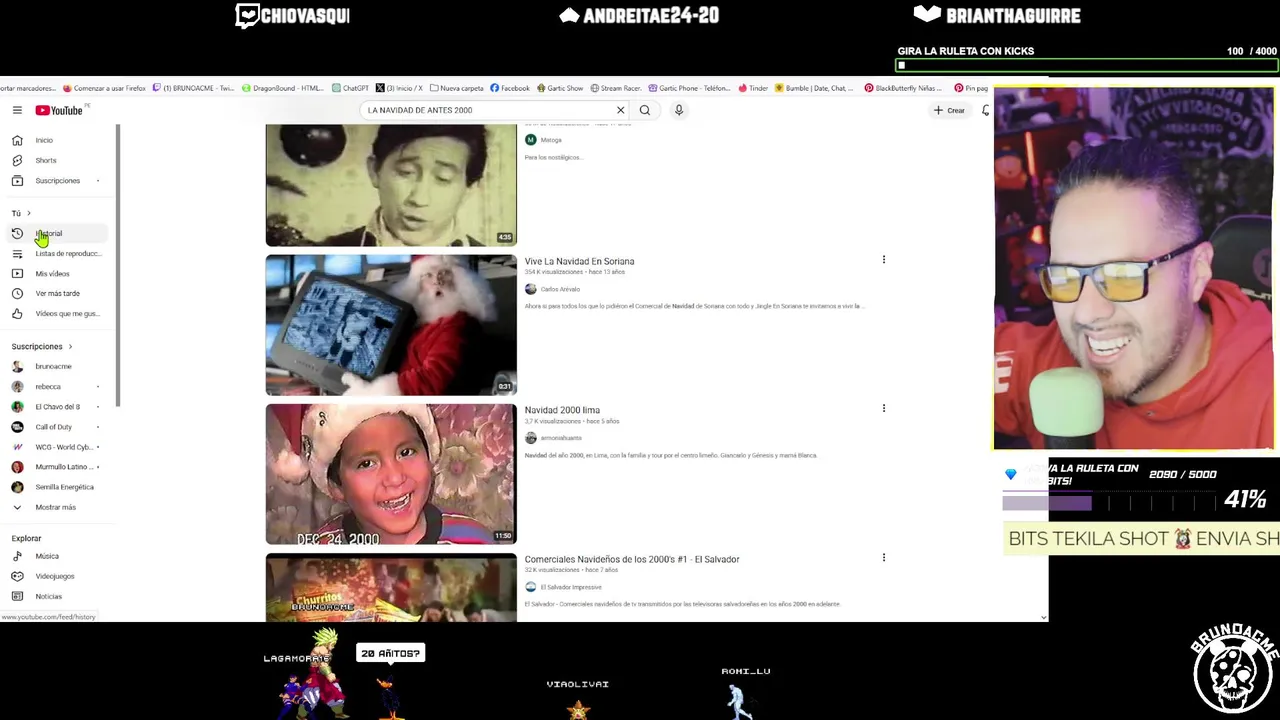The height and width of the screenshot is (720, 1280).
Task: Expand the Tú section chevron
Action: coord(28,213)
